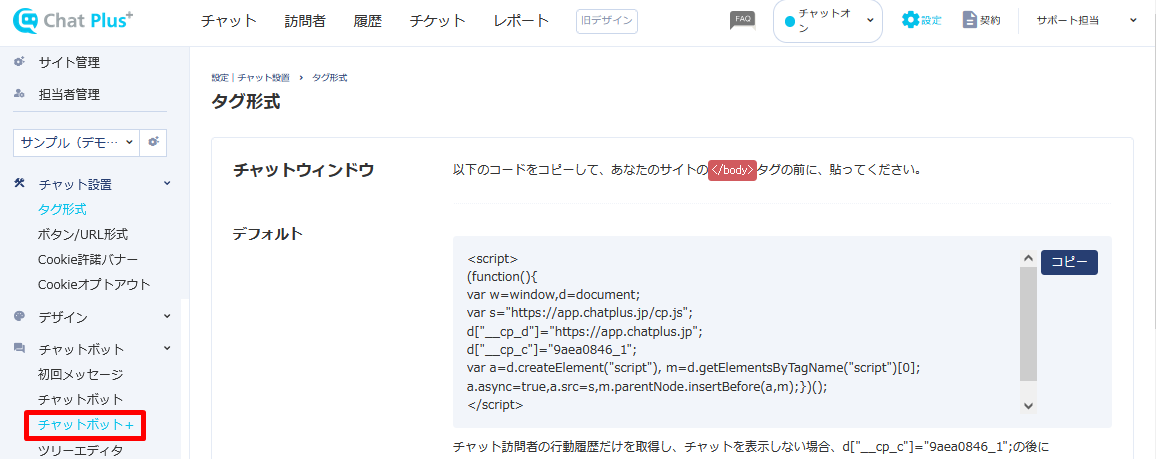1156x459 pixels.
Task: Open the チャットオン status dropdown
Action: click(x=827, y=21)
